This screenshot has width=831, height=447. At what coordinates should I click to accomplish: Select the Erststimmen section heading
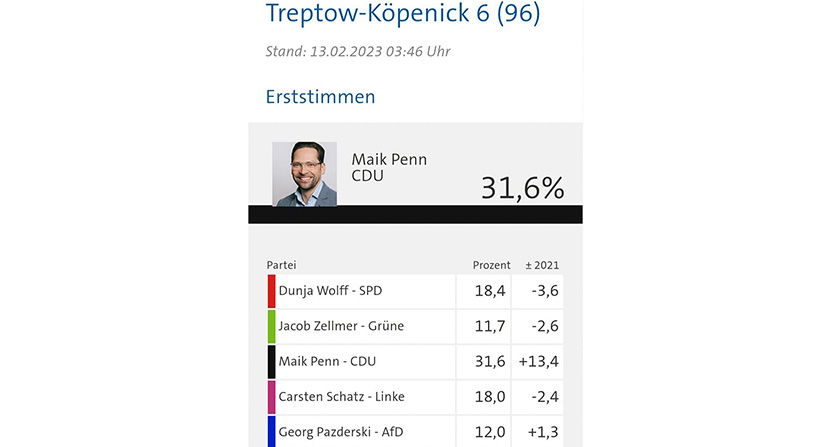click(x=321, y=97)
